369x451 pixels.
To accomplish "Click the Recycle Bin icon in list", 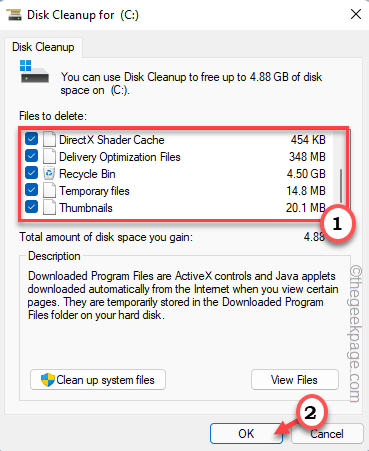I will pyautogui.click(x=49, y=174).
